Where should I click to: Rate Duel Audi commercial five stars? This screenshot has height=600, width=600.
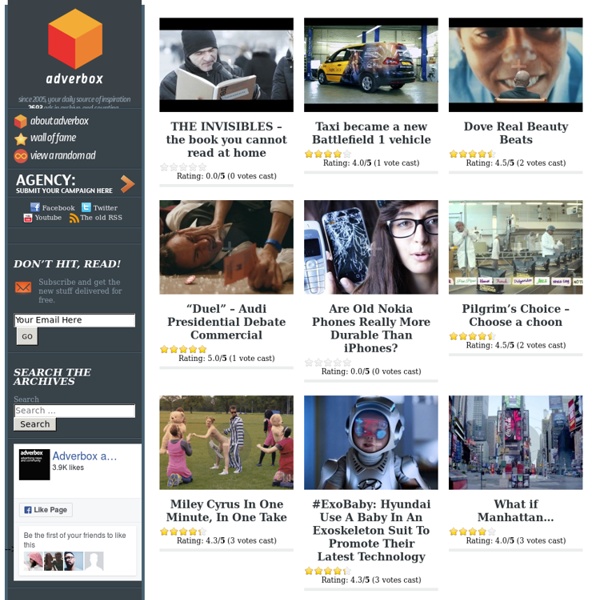click(x=202, y=349)
